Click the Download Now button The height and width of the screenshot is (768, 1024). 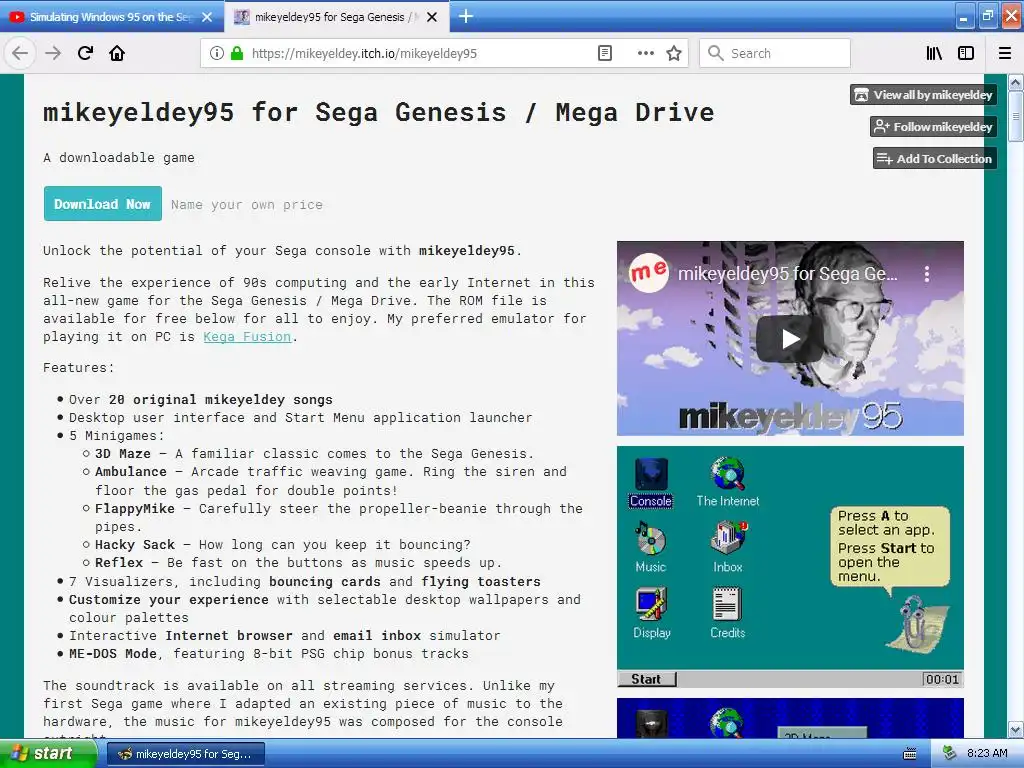[x=103, y=204]
